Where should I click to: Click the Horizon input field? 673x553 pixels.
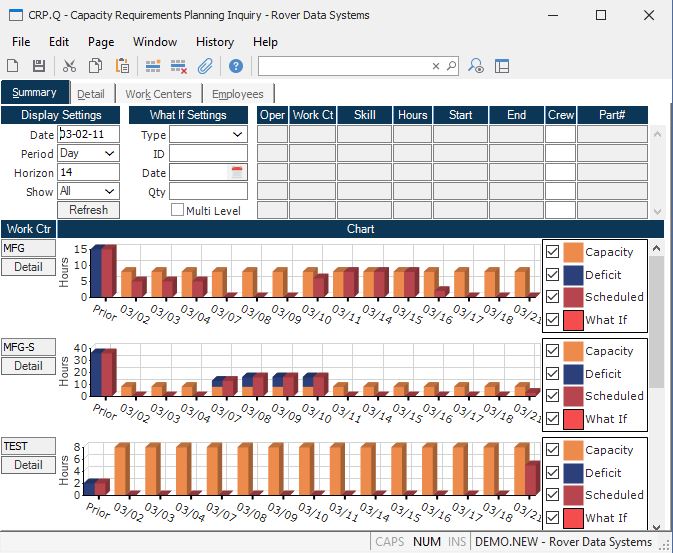pyautogui.click(x=88, y=172)
